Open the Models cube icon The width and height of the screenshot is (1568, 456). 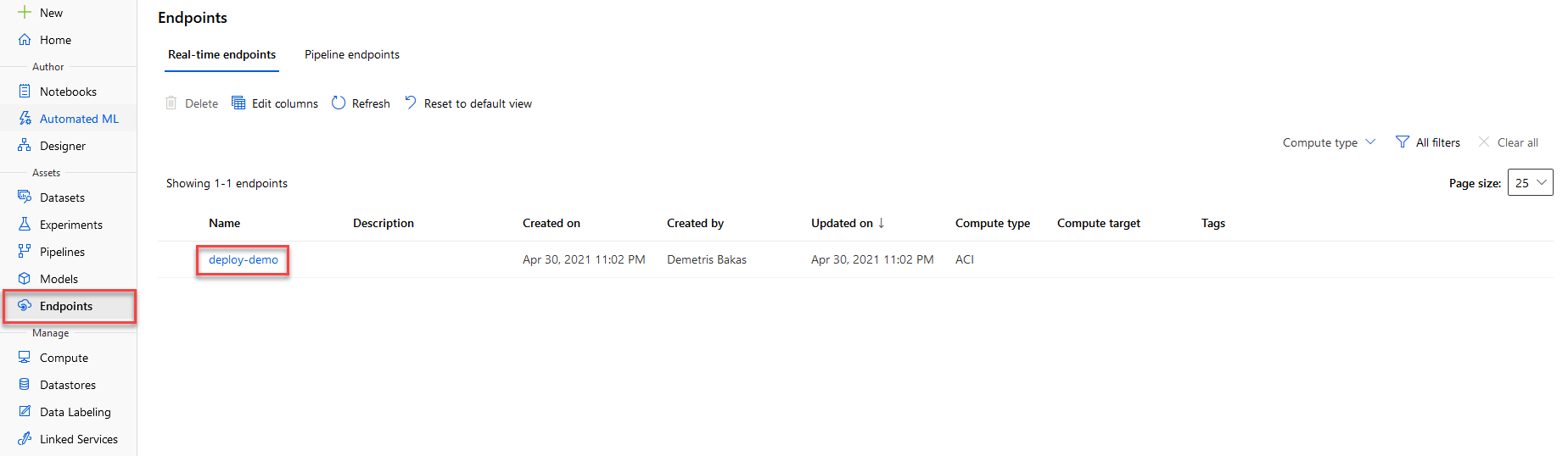pyautogui.click(x=25, y=279)
